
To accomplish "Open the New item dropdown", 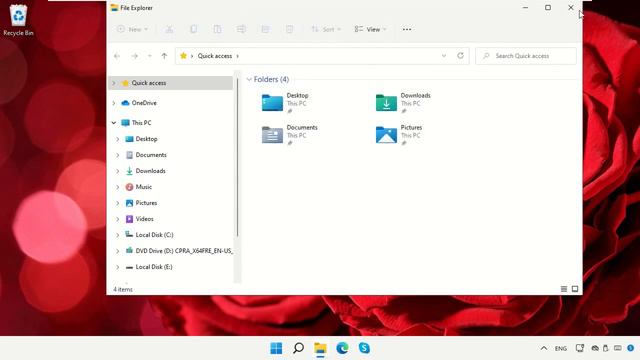I will click(x=132, y=29).
